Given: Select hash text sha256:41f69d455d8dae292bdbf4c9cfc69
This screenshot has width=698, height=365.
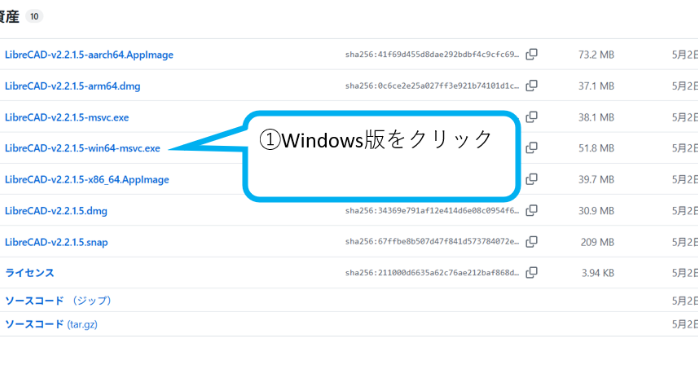Looking at the screenshot, I should click(x=432, y=54).
